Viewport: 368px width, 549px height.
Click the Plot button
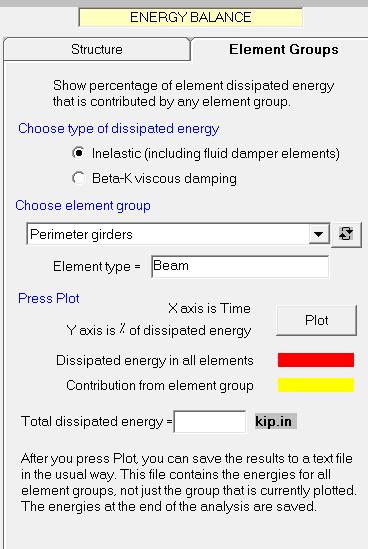point(317,320)
